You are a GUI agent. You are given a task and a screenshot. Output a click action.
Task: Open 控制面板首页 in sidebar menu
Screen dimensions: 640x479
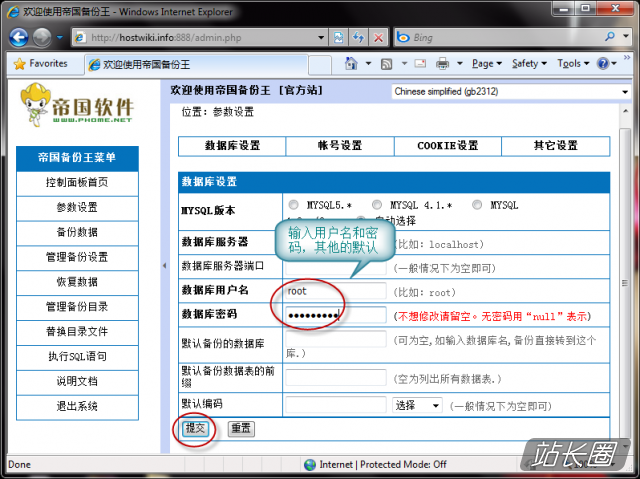point(77,182)
